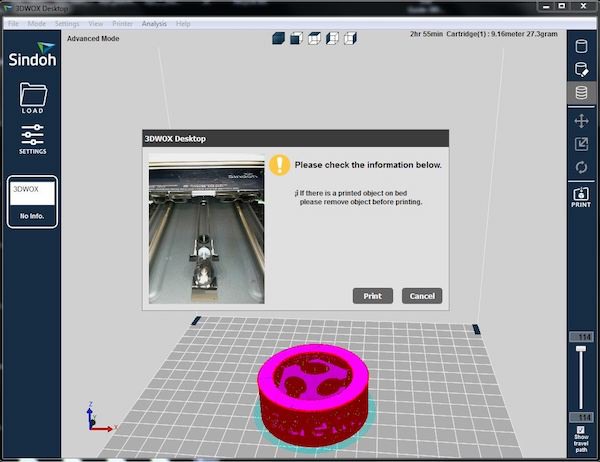
Task: Click the cylinder with pencil edit icon
Action: [581, 70]
